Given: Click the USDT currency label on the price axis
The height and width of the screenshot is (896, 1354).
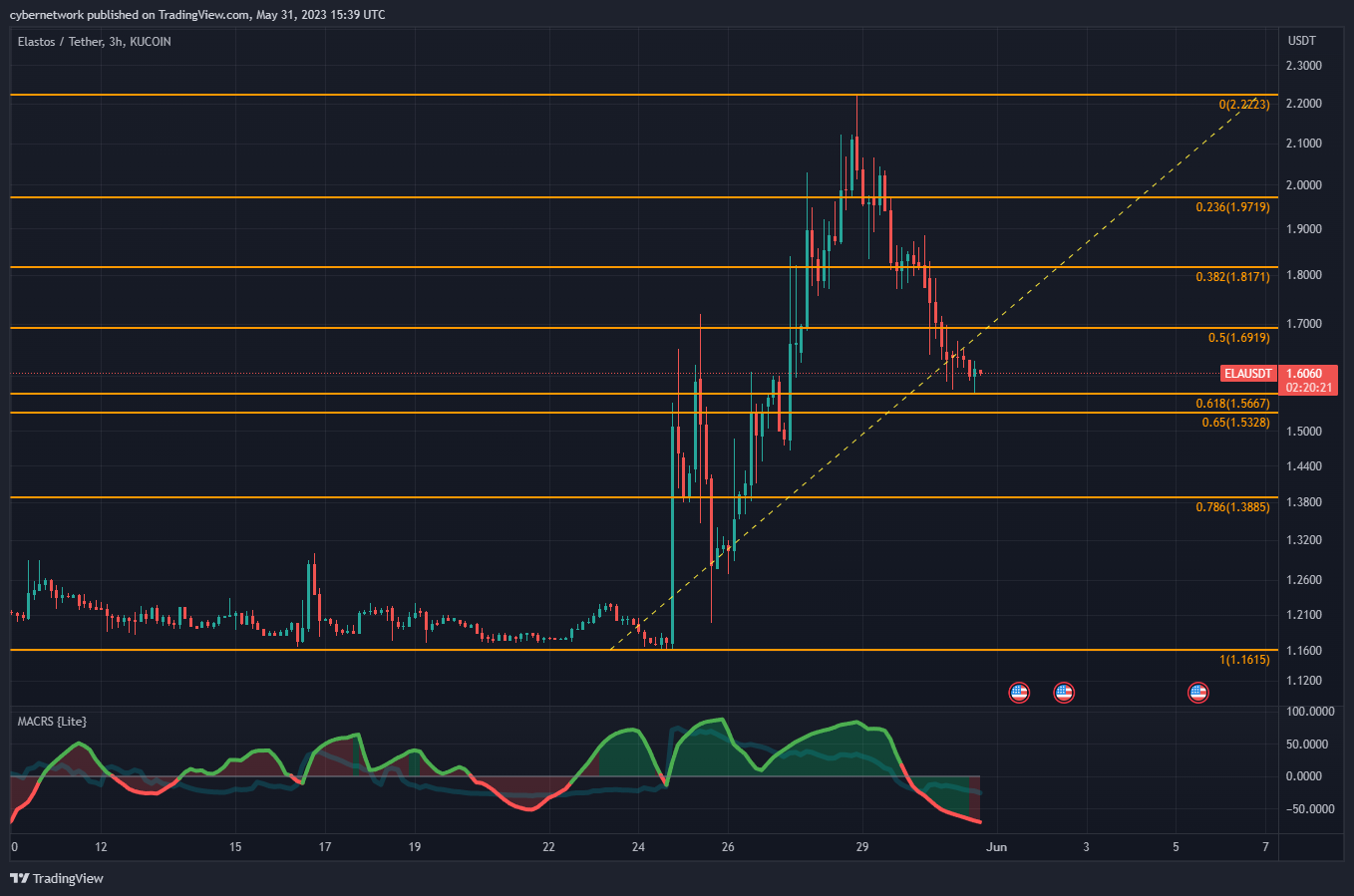Looking at the screenshot, I should pyautogui.click(x=1302, y=41).
